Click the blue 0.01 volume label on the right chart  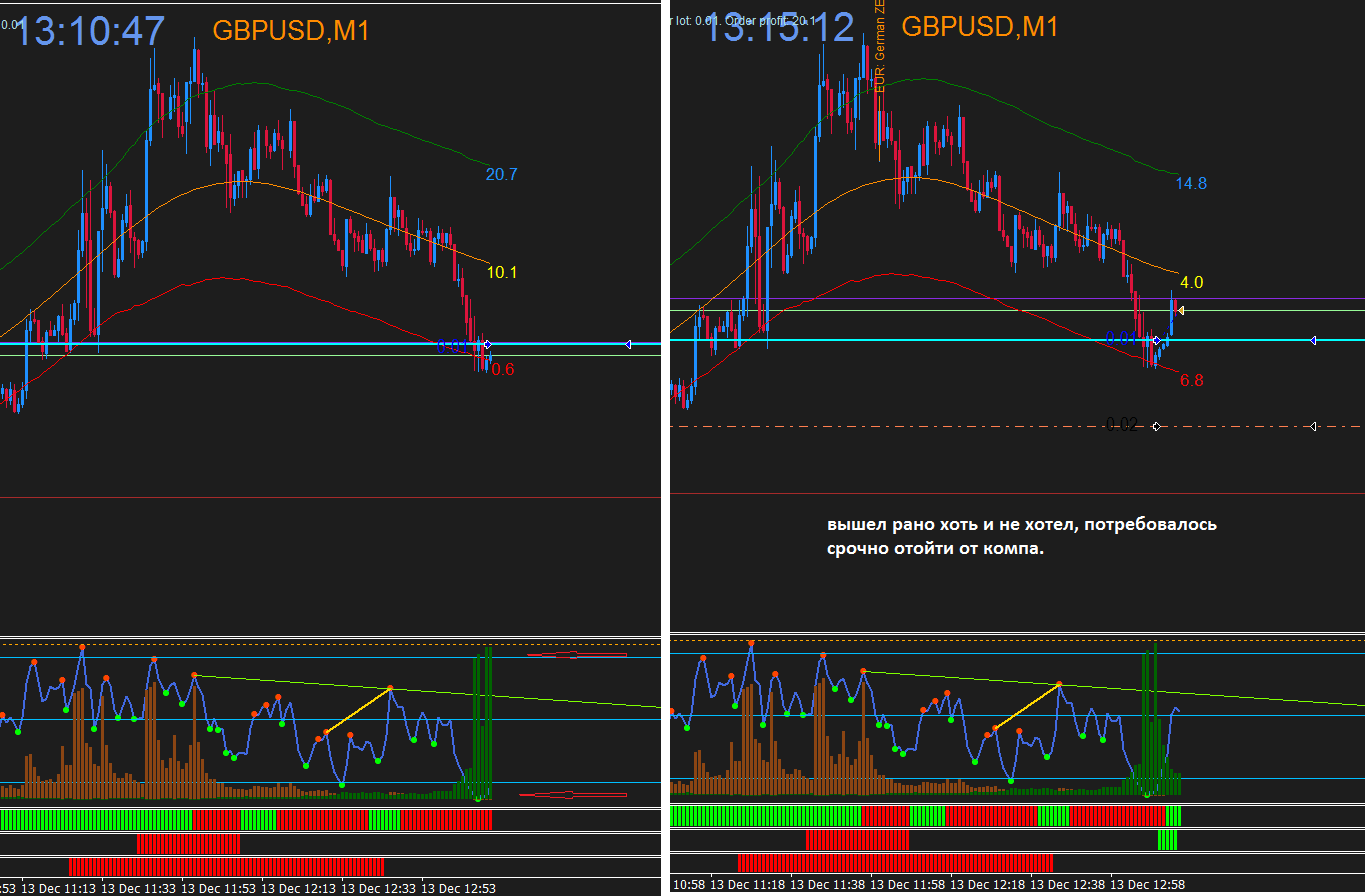coord(1120,338)
